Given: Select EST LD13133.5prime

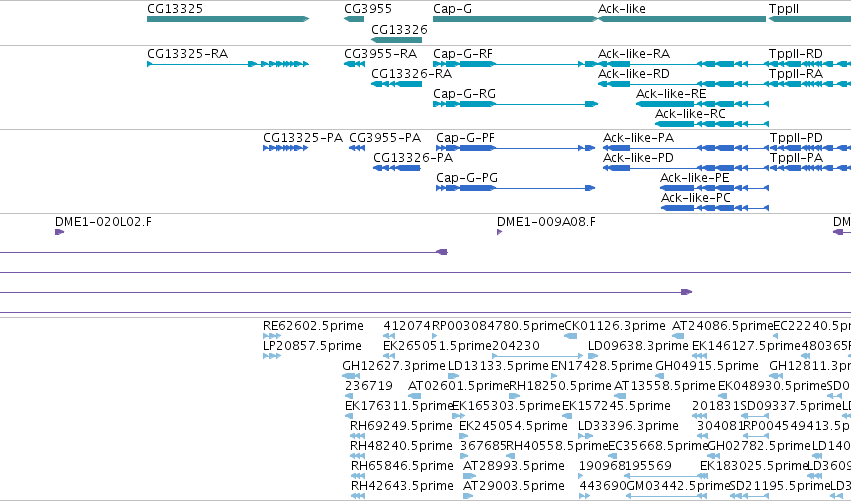Looking at the screenshot, I should 454,376.
